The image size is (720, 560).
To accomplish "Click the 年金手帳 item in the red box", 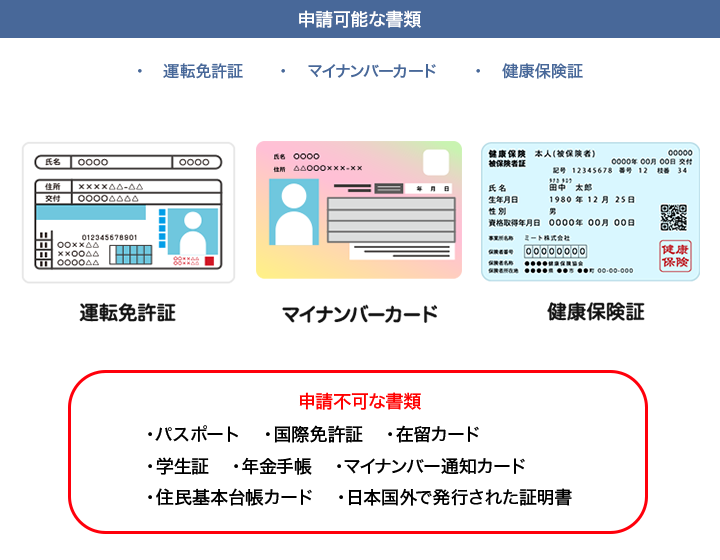I will [x=277, y=467].
